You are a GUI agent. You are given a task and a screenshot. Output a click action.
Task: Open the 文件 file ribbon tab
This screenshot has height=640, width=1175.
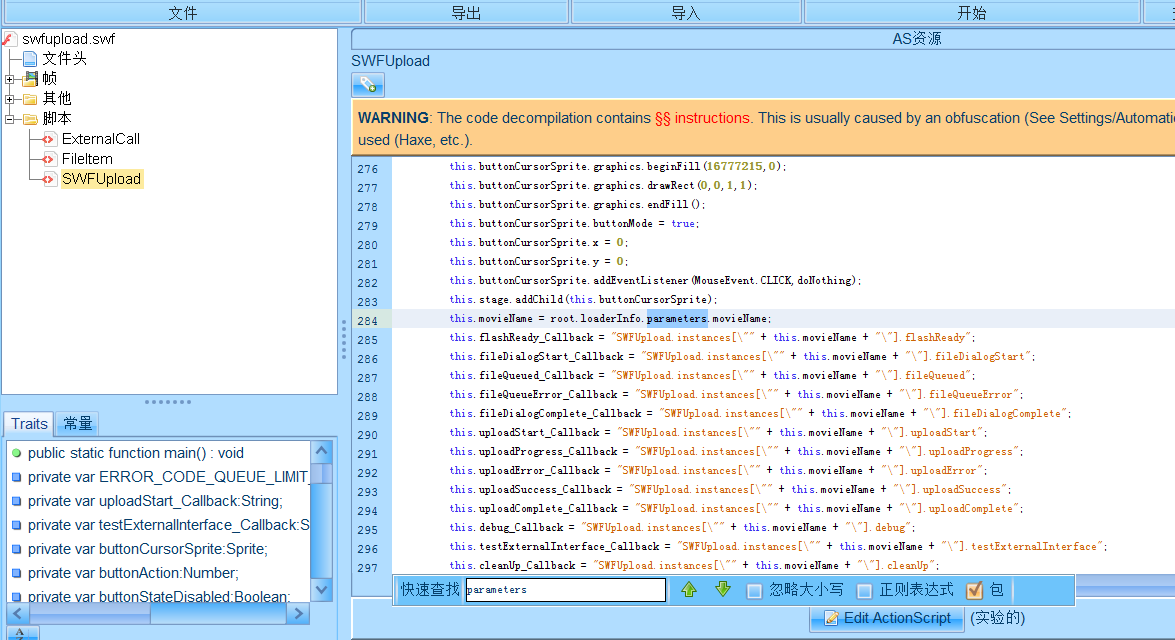click(x=182, y=12)
